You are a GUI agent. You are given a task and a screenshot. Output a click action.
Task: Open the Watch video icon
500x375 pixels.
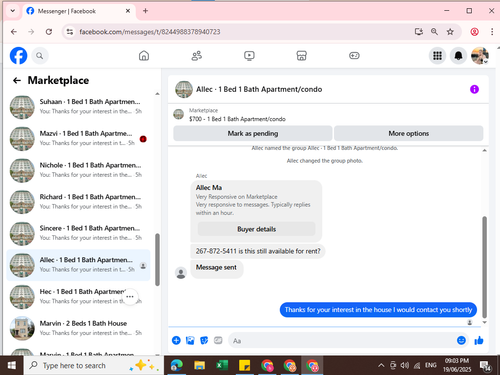(x=249, y=55)
